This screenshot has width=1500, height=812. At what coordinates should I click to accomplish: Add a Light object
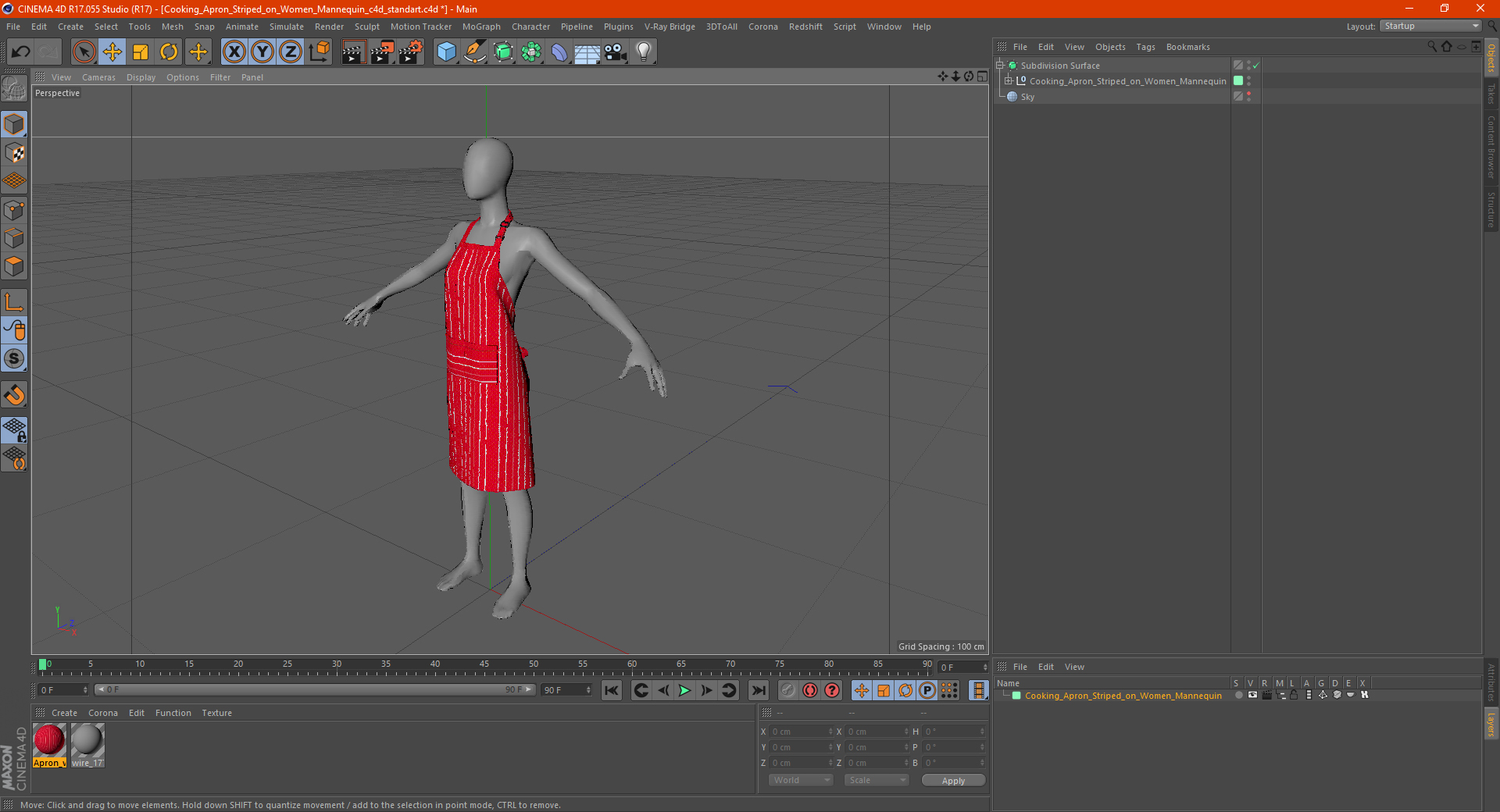[x=643, y=52]
